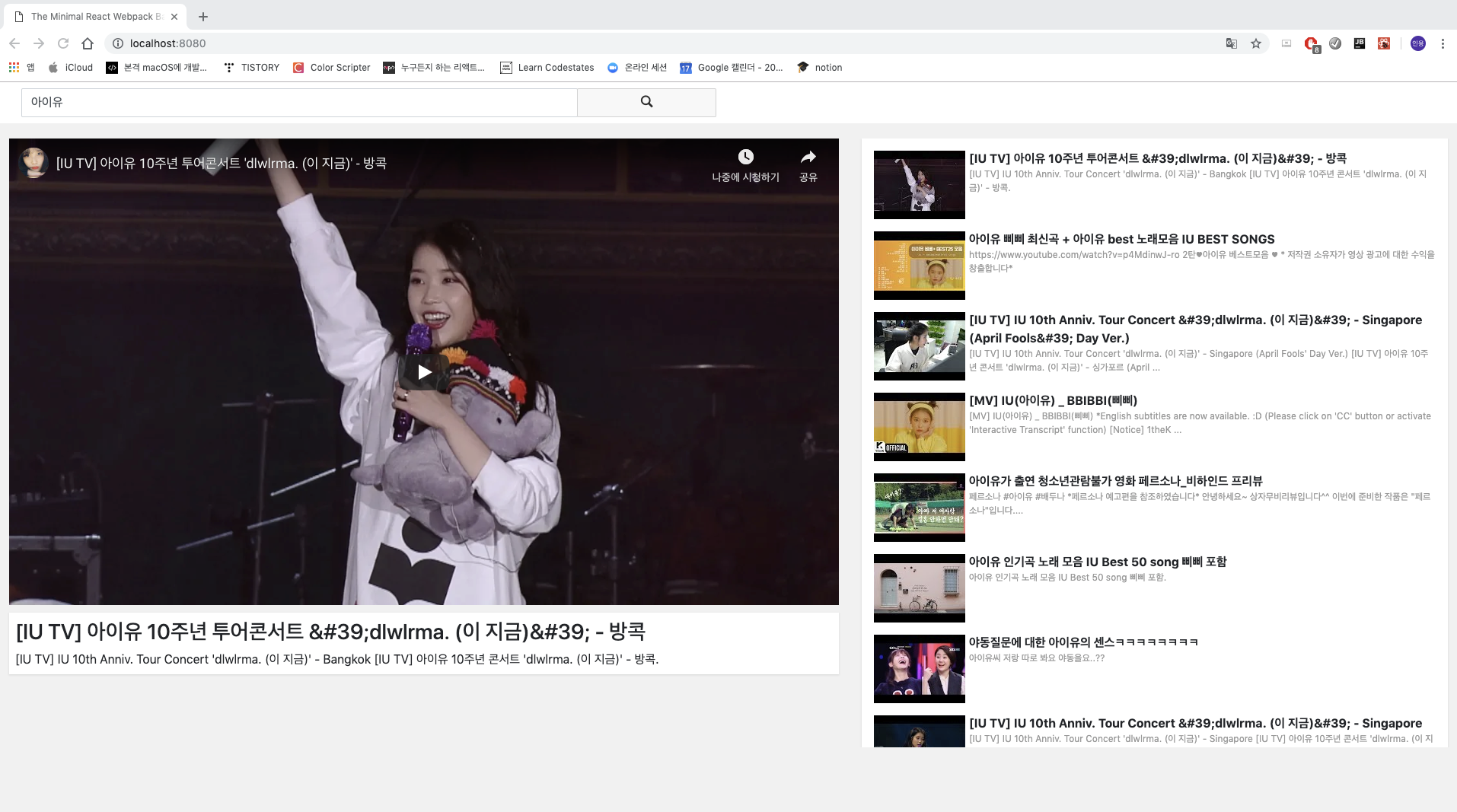Click title 아이유가 출연 청소년관람불가 영화 페르소나
Screen dimensions: 1457x812
[1115, 481]
